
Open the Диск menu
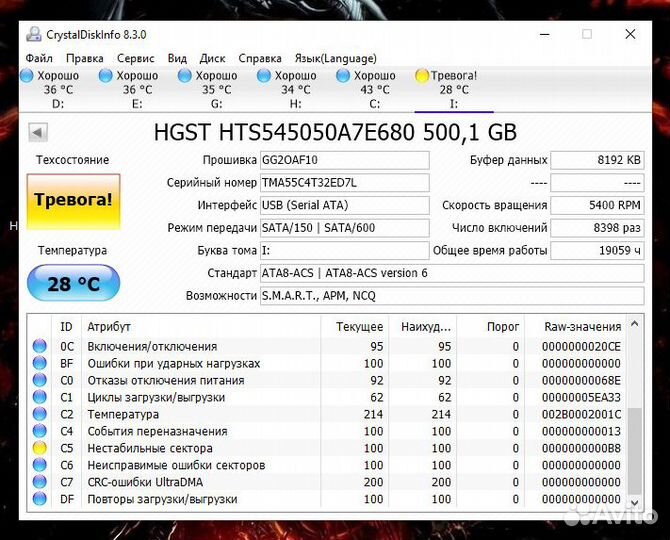point(212,58)
